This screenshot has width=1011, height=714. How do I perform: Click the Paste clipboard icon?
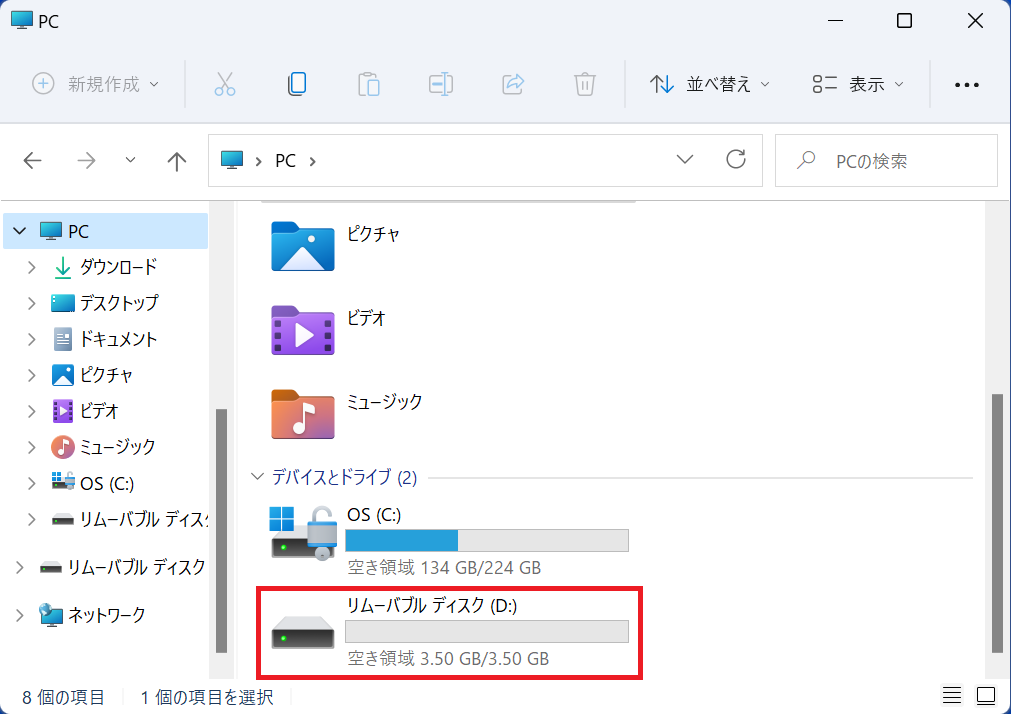click(368, 84)
